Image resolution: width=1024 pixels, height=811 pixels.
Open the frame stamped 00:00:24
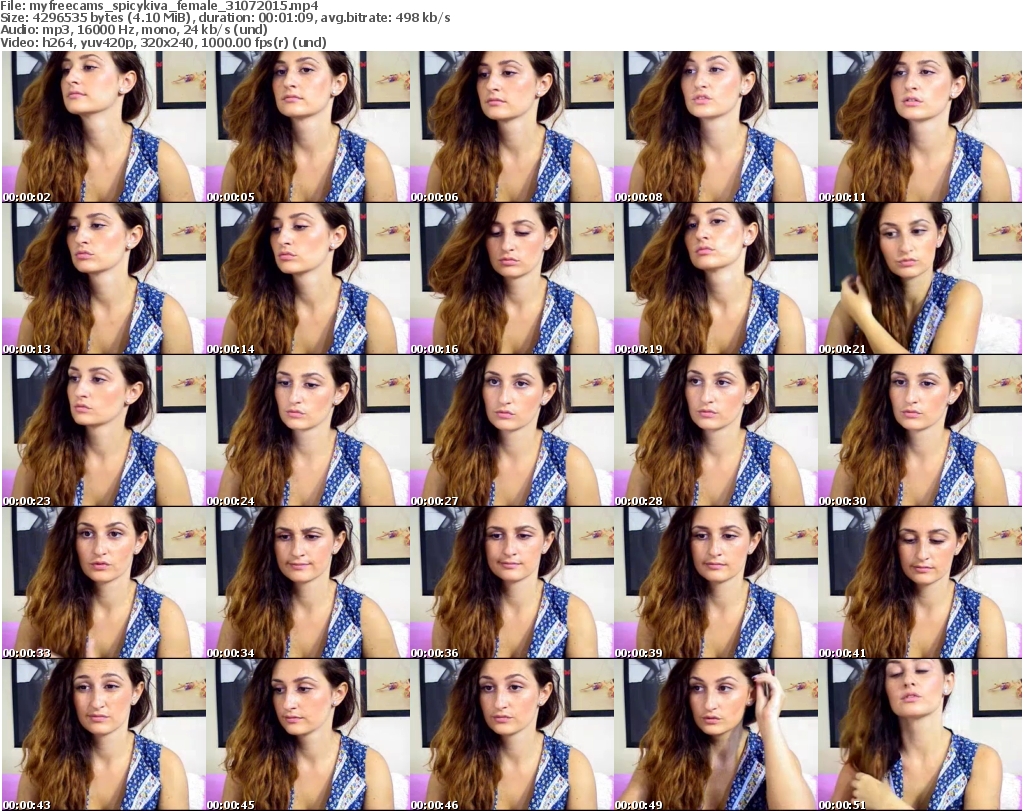click(308, 431)
